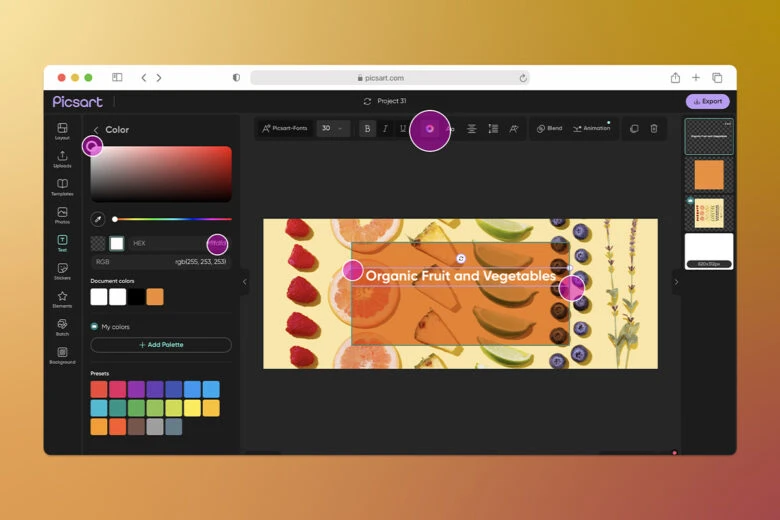Open the Animation options
This screenshot has height=520, width=780.
pos(591,128)
